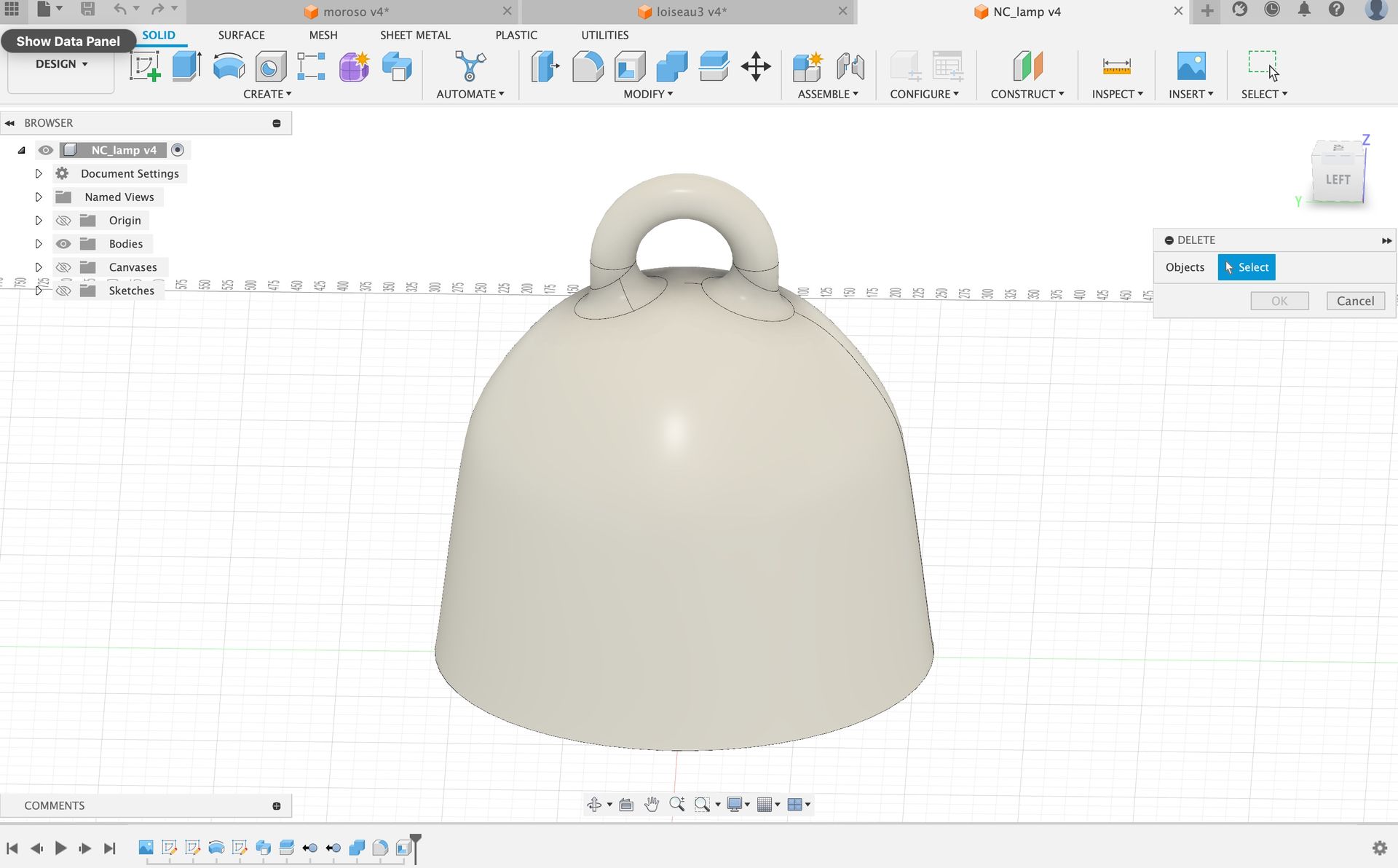Viewport: 1398px width, 868px height.
Task: Click the timeline play button
Action: 61,848
